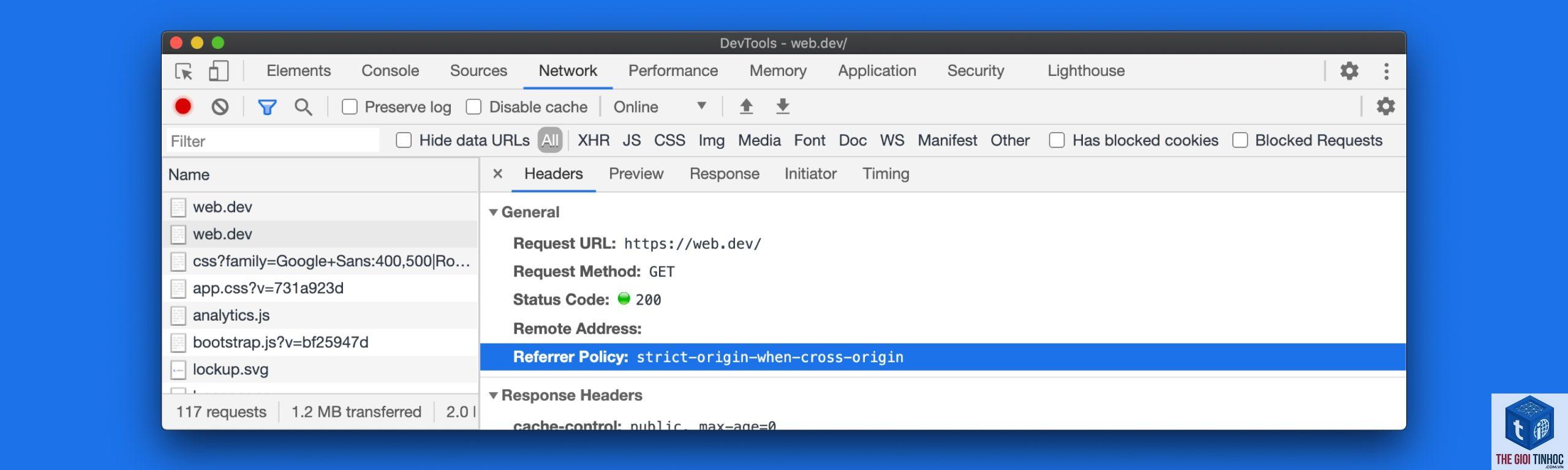Switch to the Console panel

coord(390,71)
